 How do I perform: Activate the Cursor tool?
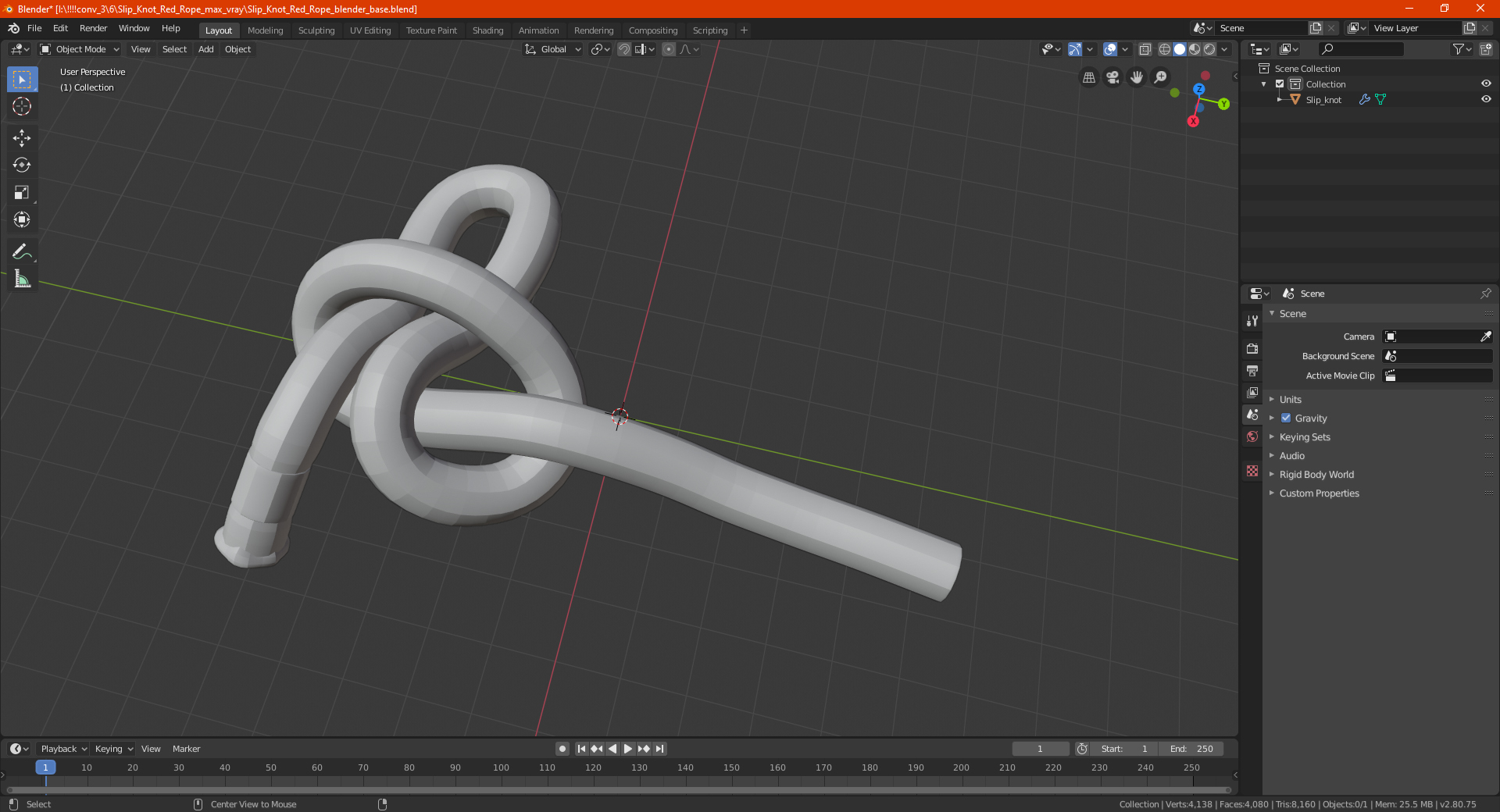[x=22, y=106]
